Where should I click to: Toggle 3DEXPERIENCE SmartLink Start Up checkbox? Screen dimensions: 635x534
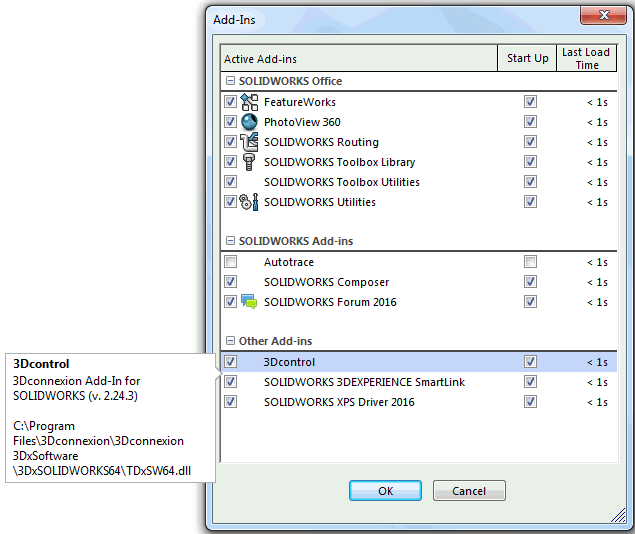coord(530,381)
